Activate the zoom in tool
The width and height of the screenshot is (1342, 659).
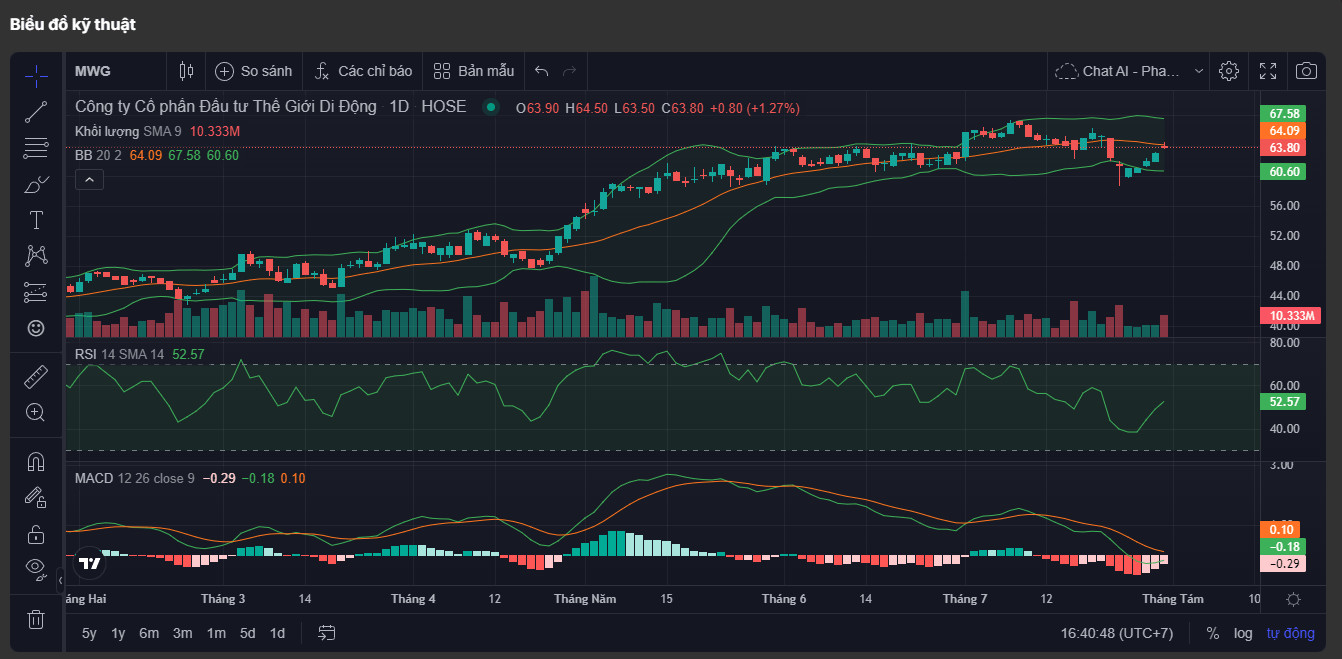tap(36, 412)
